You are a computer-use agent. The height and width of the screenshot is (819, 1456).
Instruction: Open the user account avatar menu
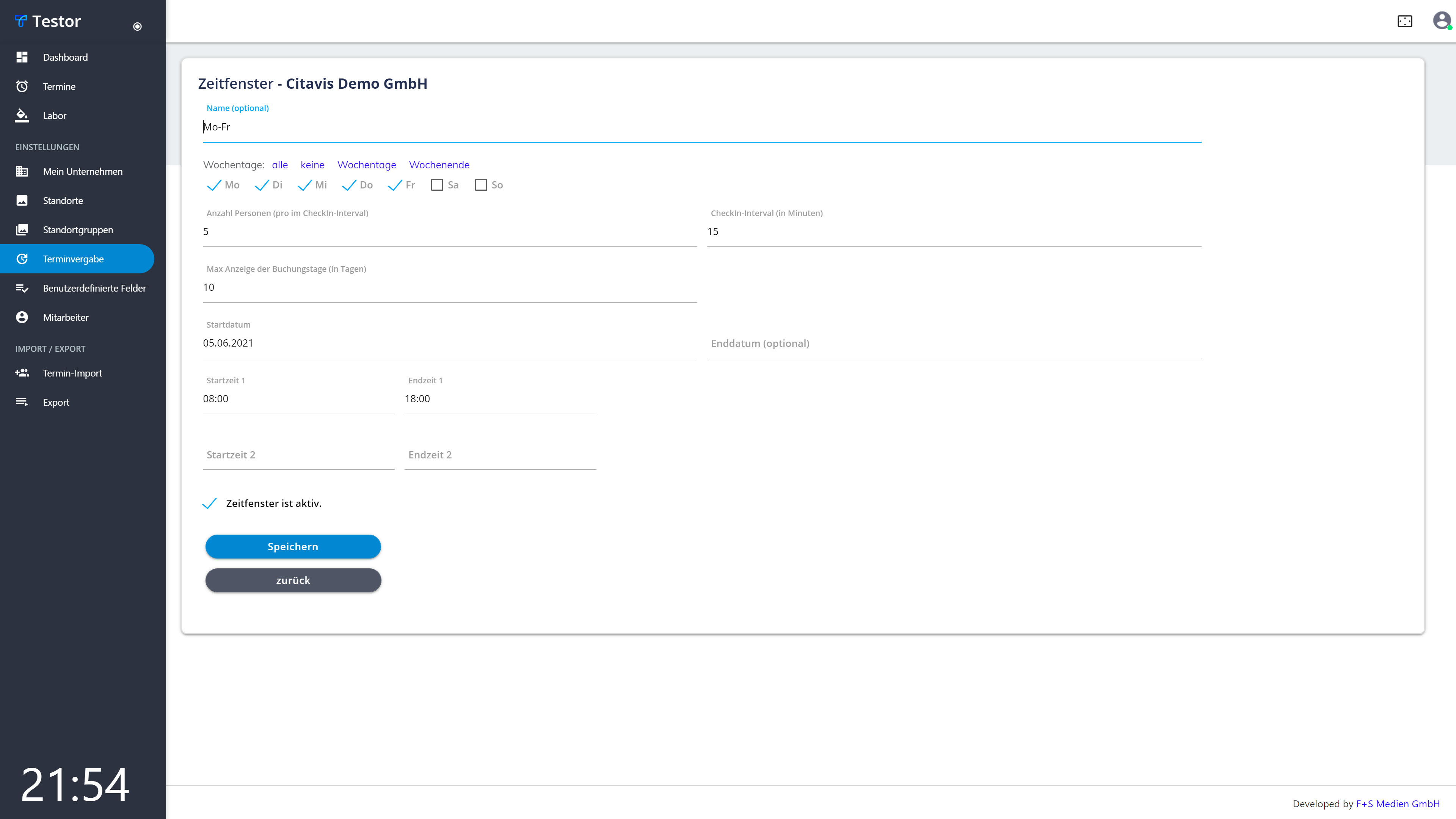[x=1442, y=21]
